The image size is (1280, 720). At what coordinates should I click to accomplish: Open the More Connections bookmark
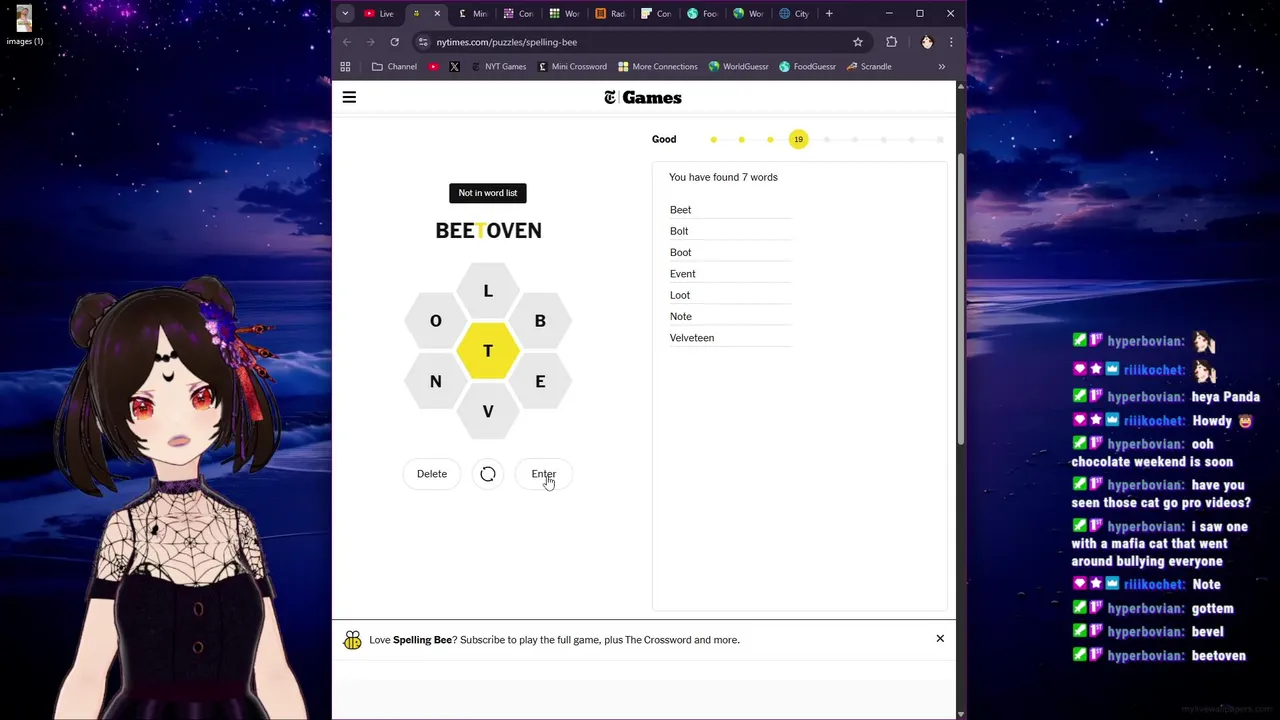657,67
